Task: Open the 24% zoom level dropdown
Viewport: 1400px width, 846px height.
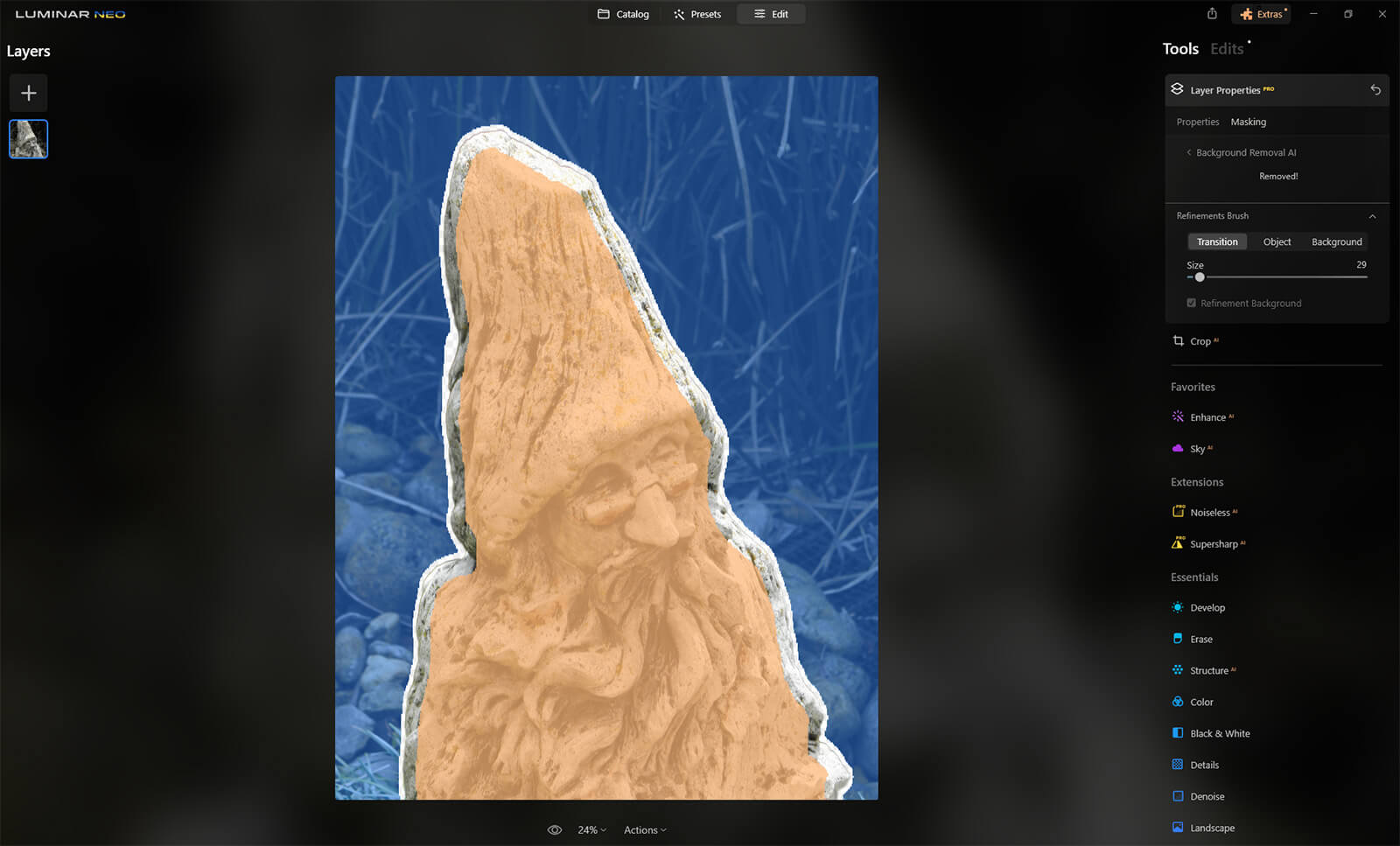Action: (591, 830)
